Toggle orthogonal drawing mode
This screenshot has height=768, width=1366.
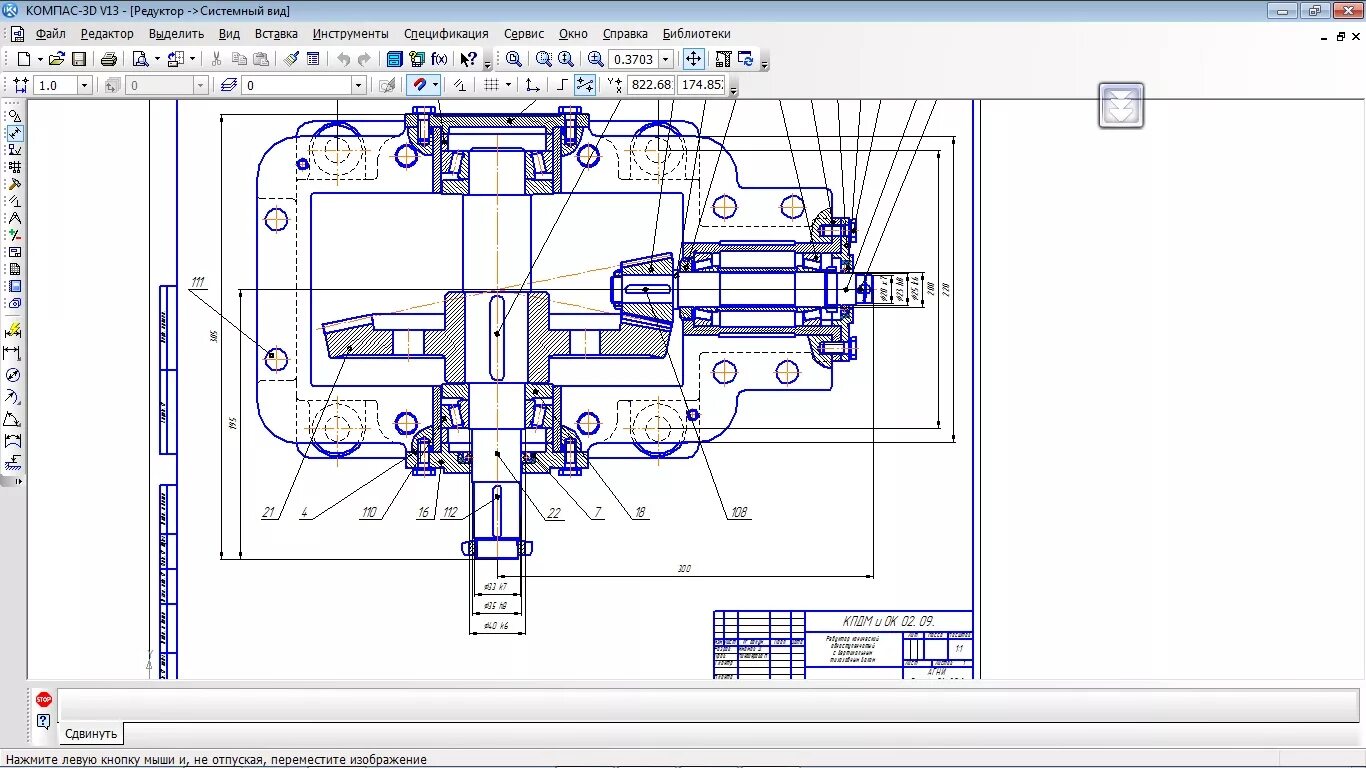[563, 85]
